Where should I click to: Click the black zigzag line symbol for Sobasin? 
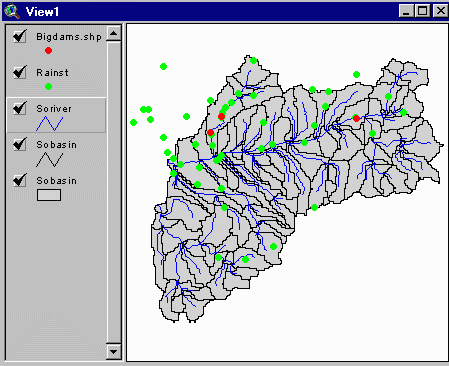(x=49, y=160)
